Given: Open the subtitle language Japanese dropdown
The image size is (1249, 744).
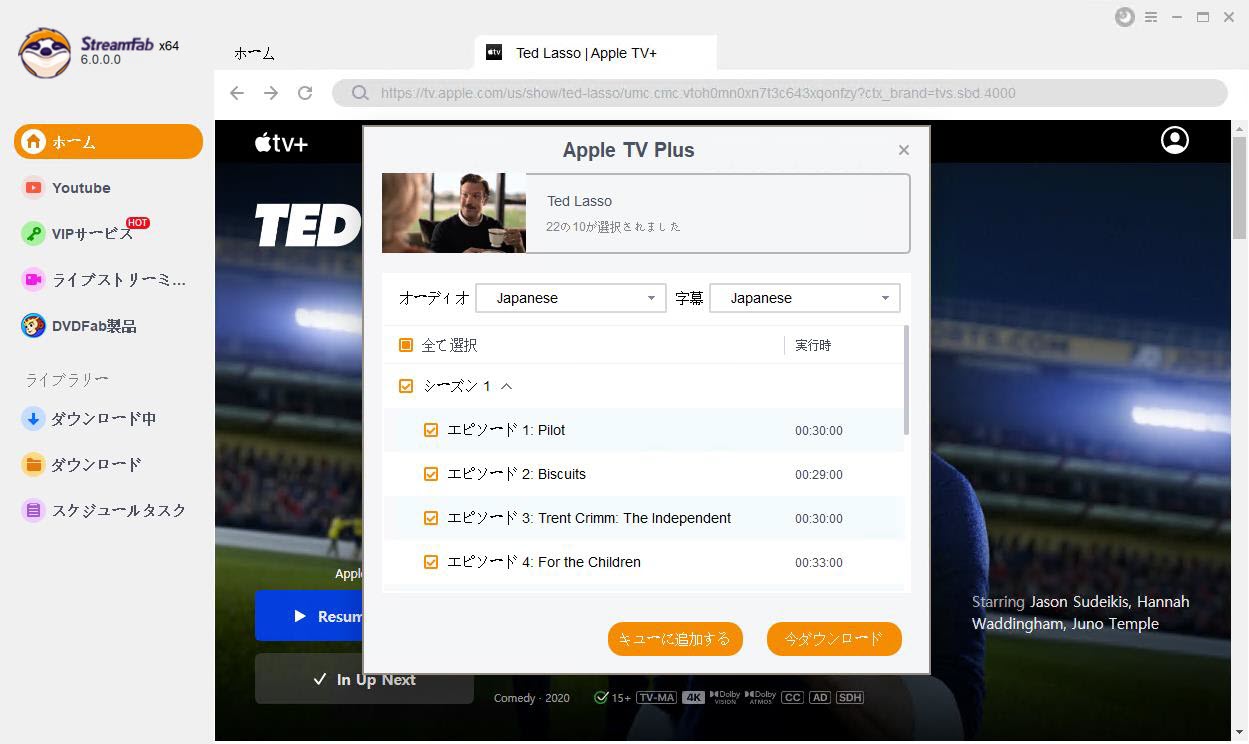Looking at the screenshot, I should pos(805,298).
